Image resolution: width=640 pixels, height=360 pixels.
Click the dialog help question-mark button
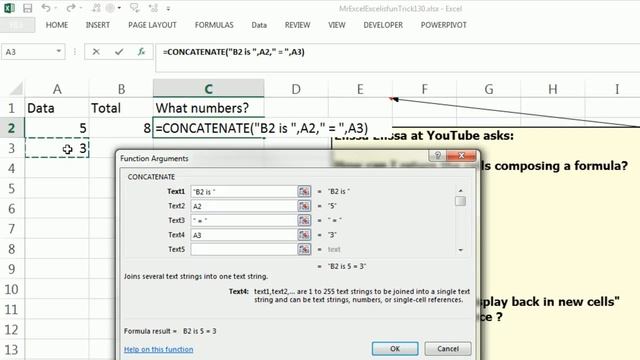point(438,156)
